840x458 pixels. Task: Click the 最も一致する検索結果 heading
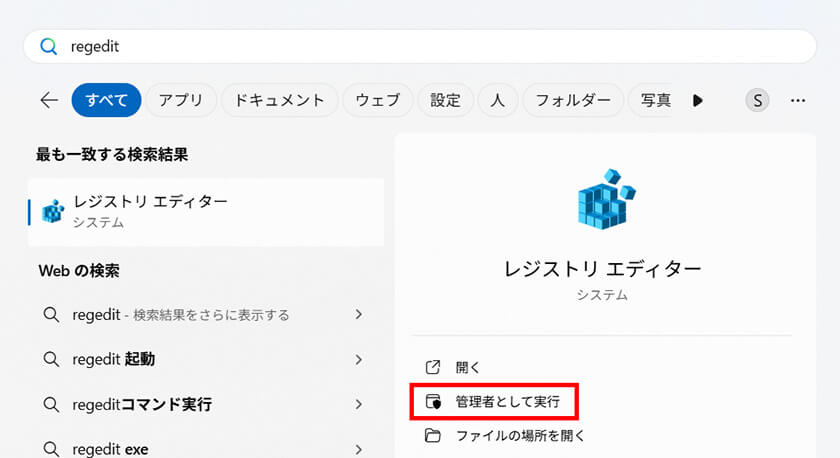[x=112, y=155]
